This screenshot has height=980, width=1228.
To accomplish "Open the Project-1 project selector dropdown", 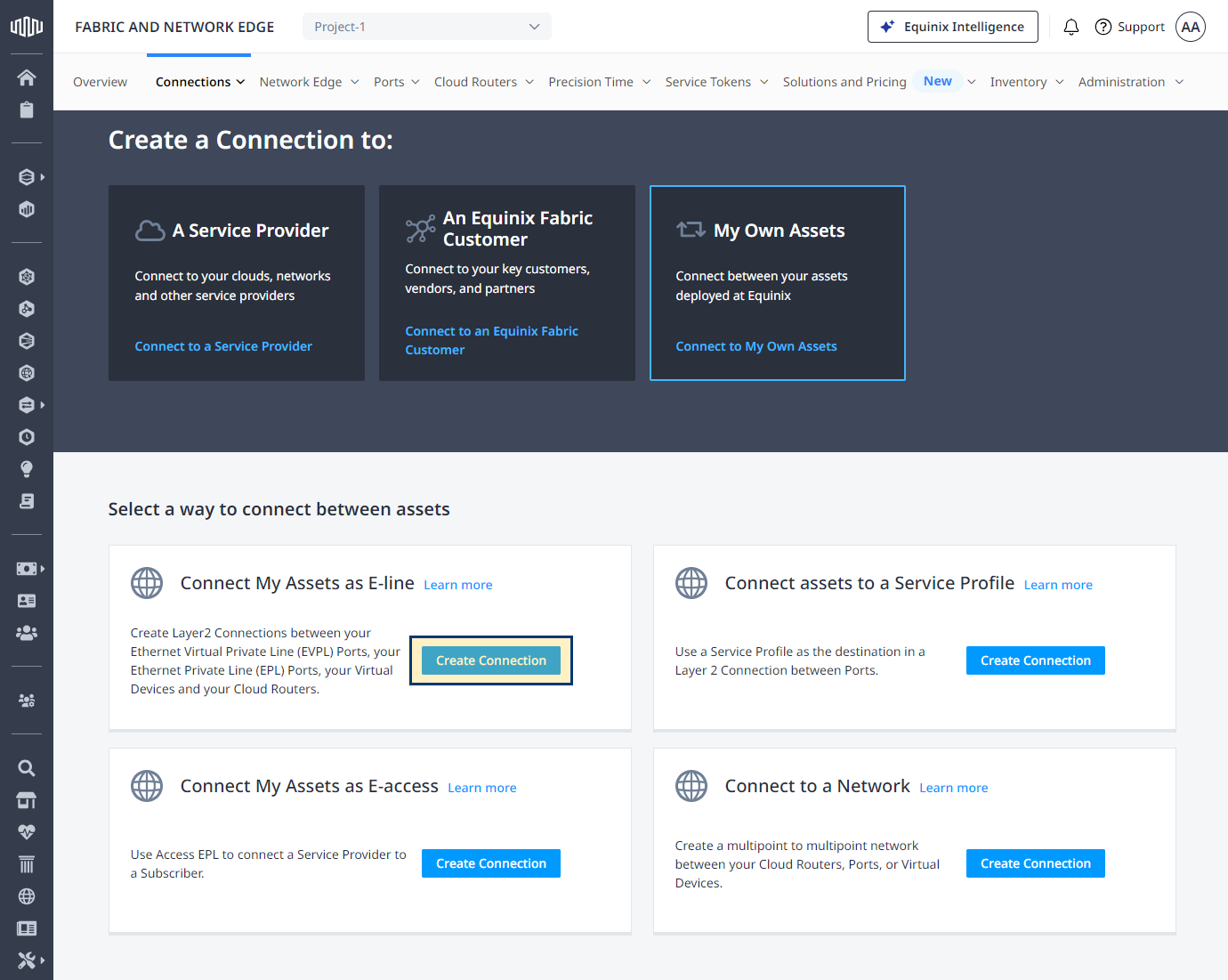I will point(426,27).
